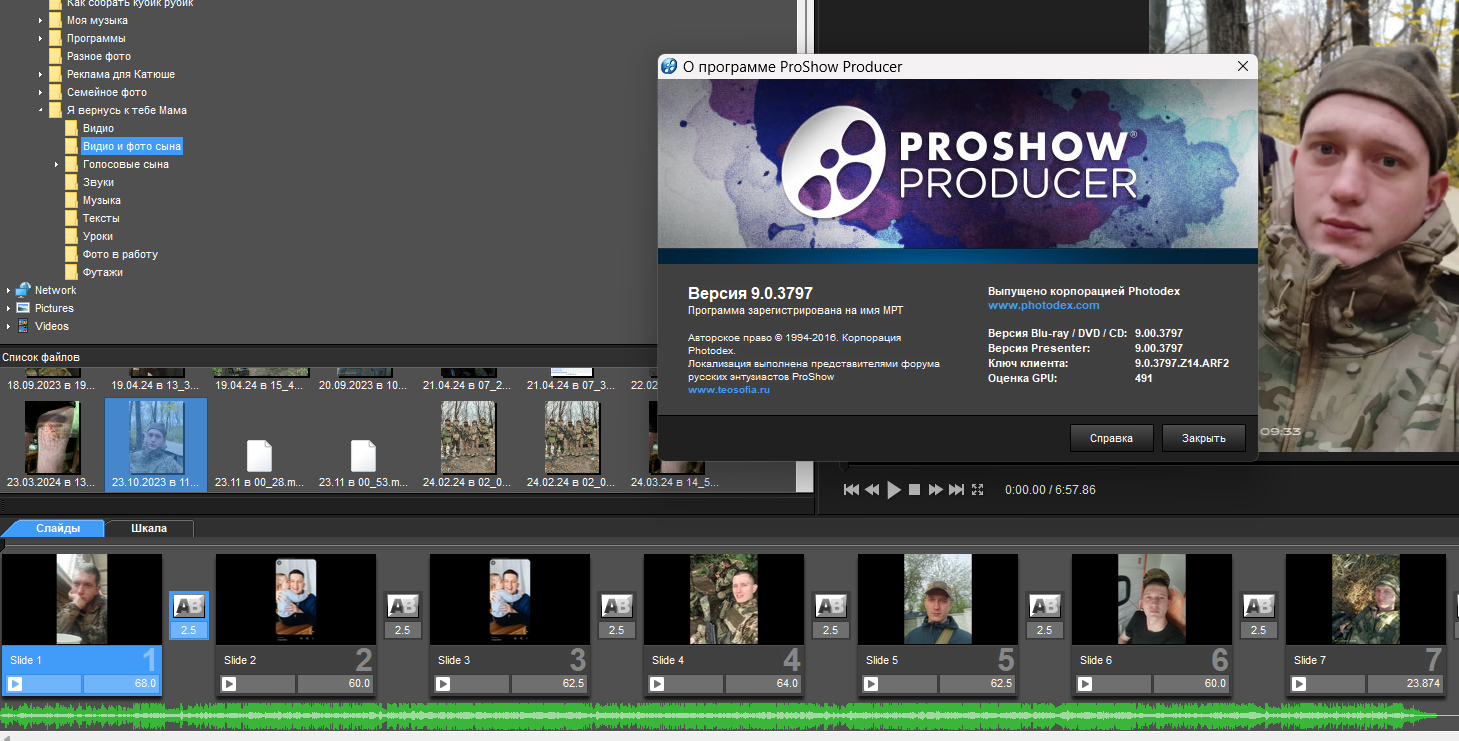Jump to the end of the show preview
The height and width of the screenshot is (741, 1459).
(x=956, y=490)
